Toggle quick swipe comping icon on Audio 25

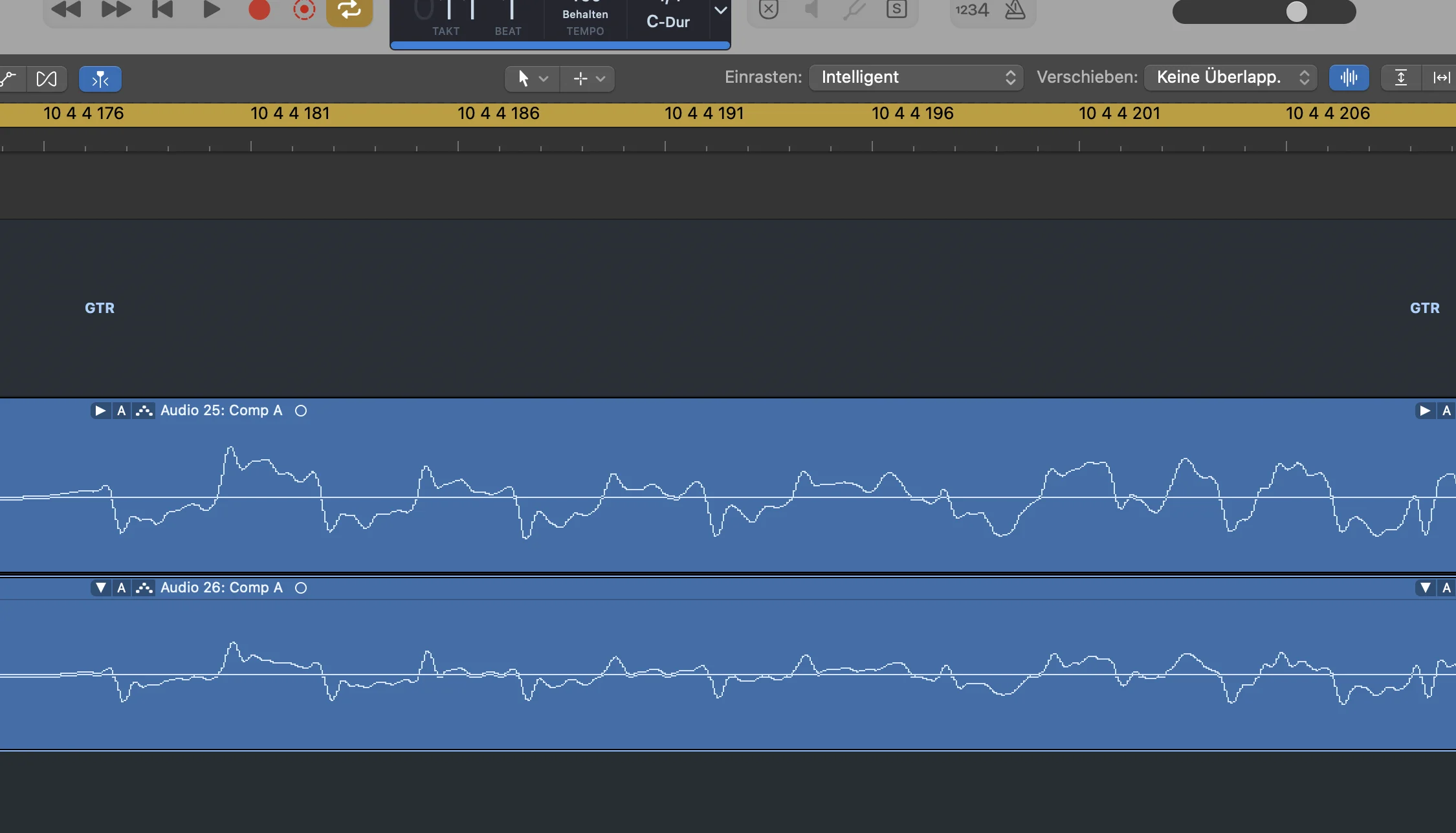[144, 411]
